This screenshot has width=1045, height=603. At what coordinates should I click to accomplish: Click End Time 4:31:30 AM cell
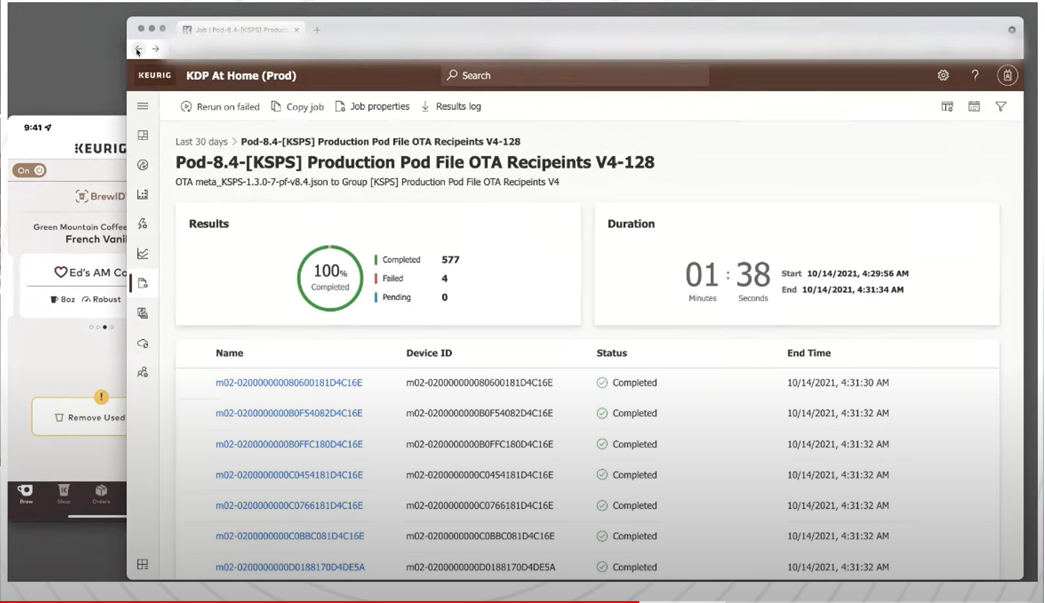(838, 382)
